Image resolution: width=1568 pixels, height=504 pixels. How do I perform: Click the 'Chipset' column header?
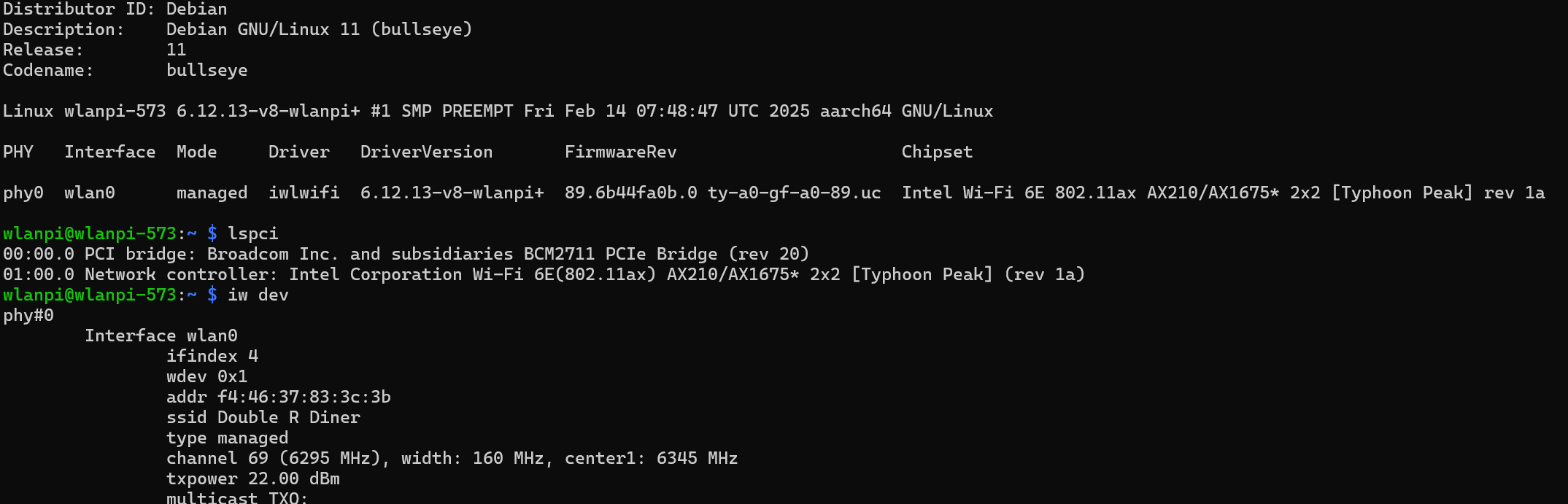point(937,152)
